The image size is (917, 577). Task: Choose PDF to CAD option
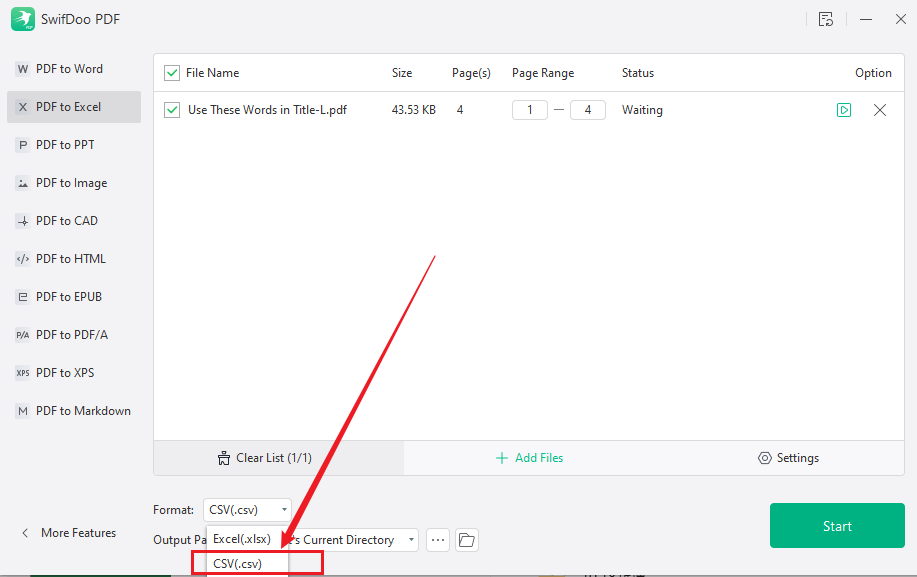(x=74, y=221)
